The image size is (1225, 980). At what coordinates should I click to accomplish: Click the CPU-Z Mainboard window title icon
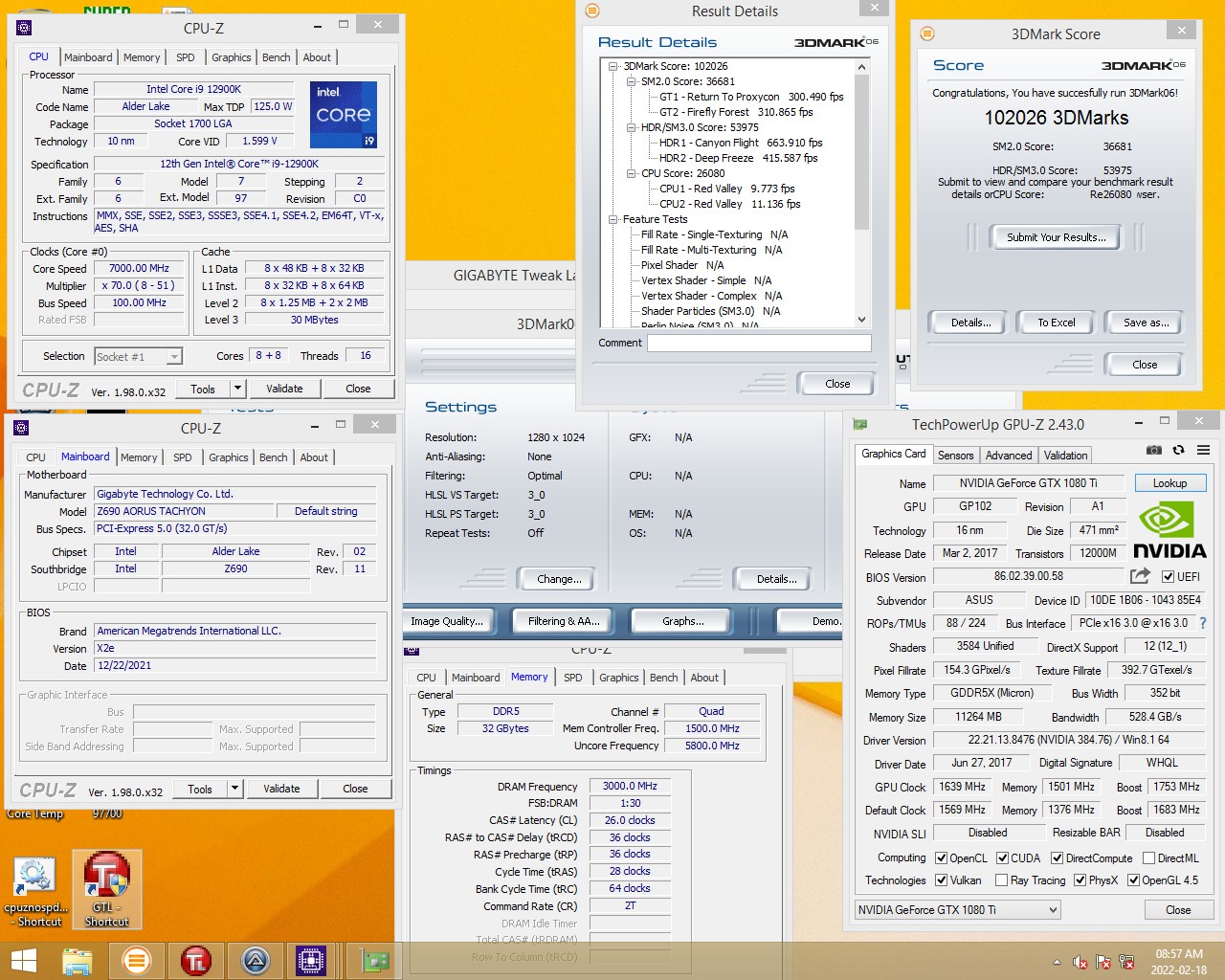pos(22,428)
